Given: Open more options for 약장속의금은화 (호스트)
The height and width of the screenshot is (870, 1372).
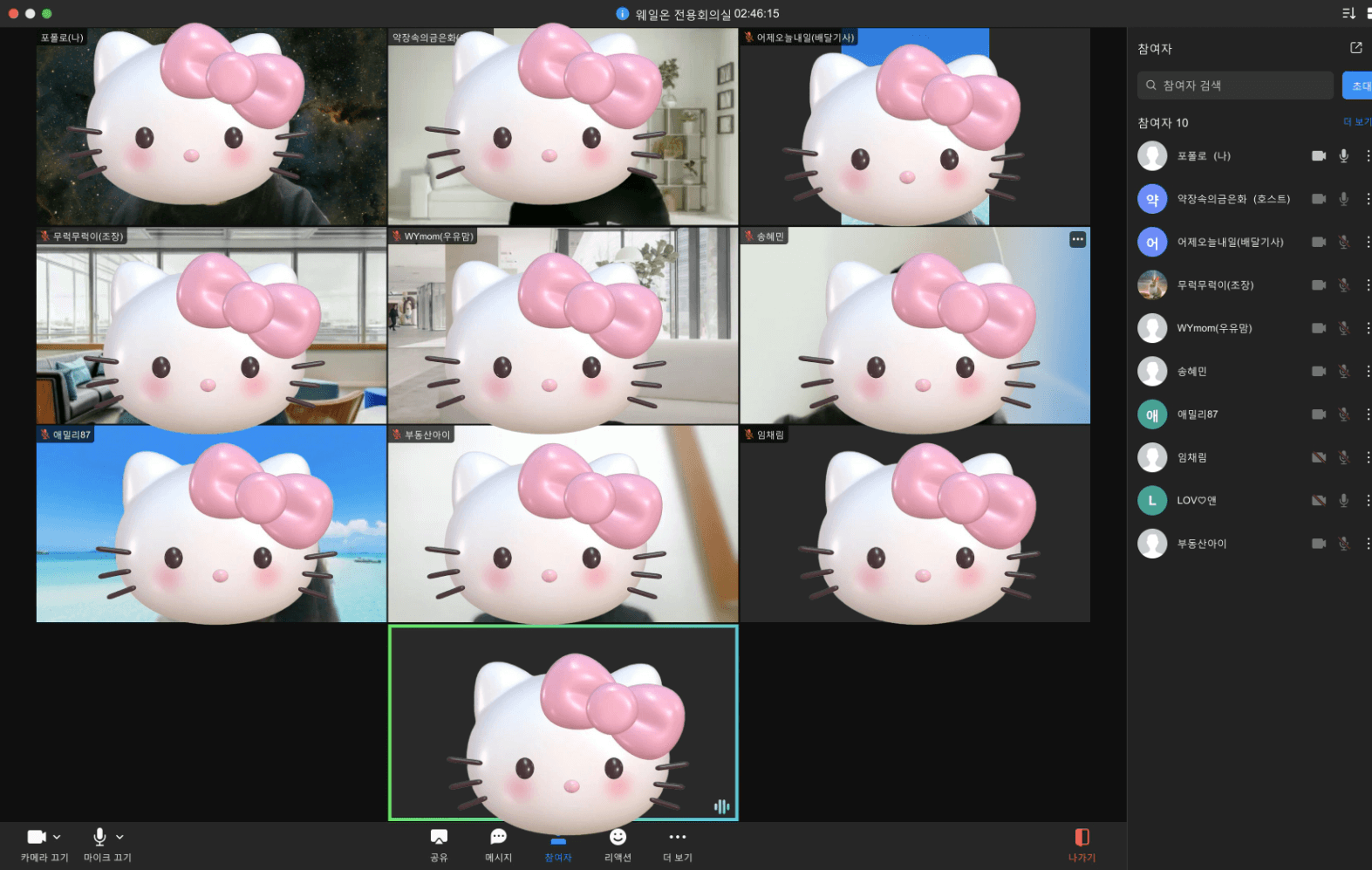Looking at the screenshot, I should tap(1368, 199).
